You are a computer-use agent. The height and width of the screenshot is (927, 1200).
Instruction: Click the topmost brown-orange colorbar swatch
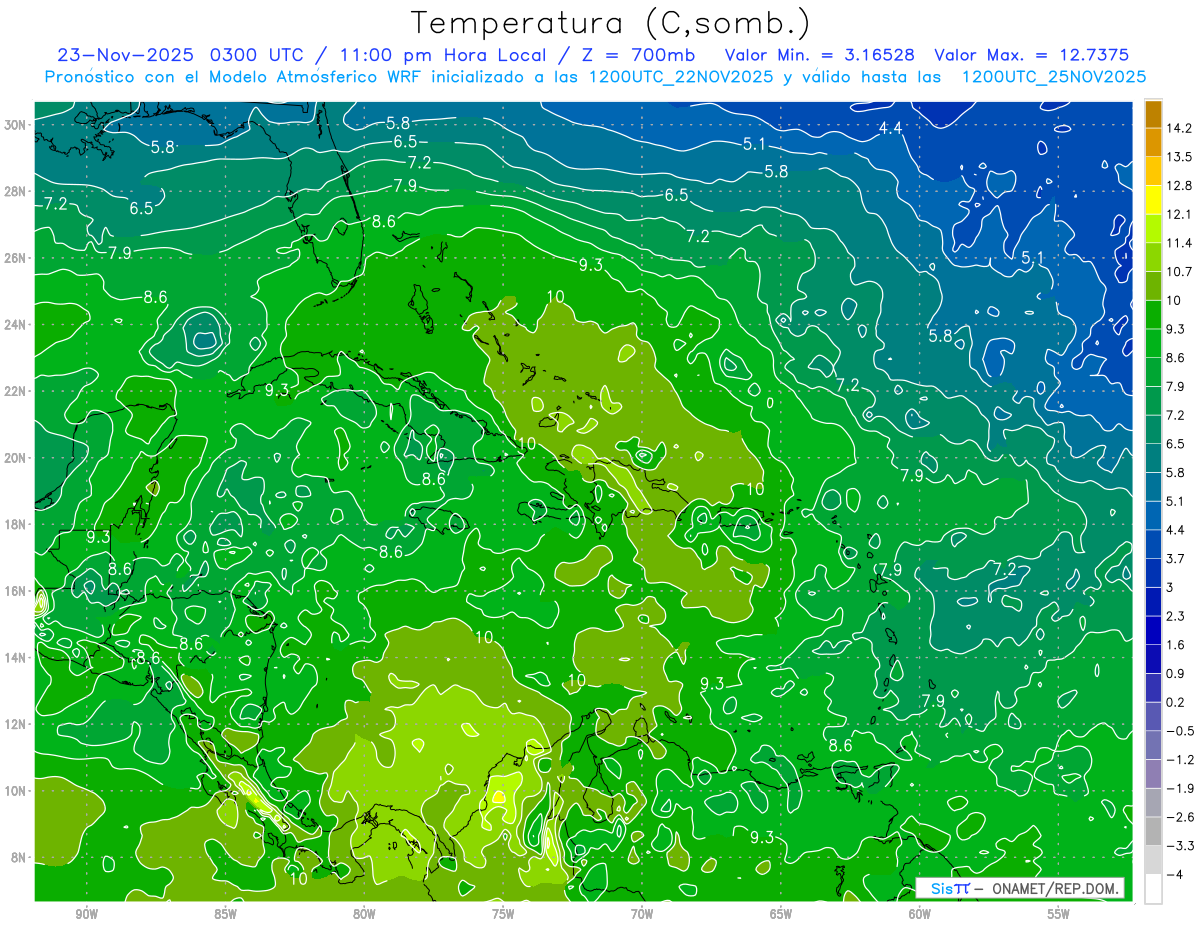(1153, 113)
